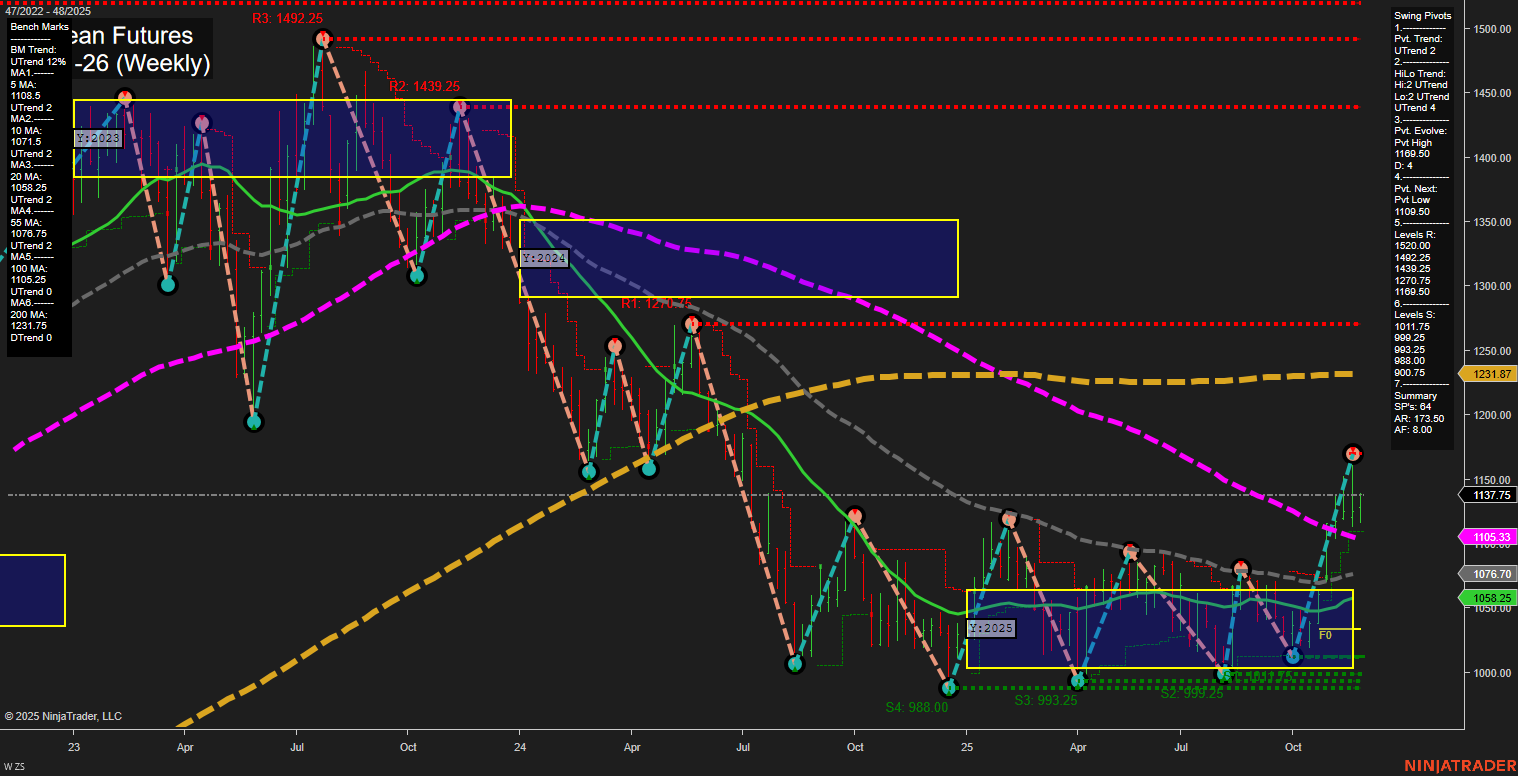This screenshot has width=1518, height=776.
Task: Click the Levels S: heading
Action: tap(1414, 315)
